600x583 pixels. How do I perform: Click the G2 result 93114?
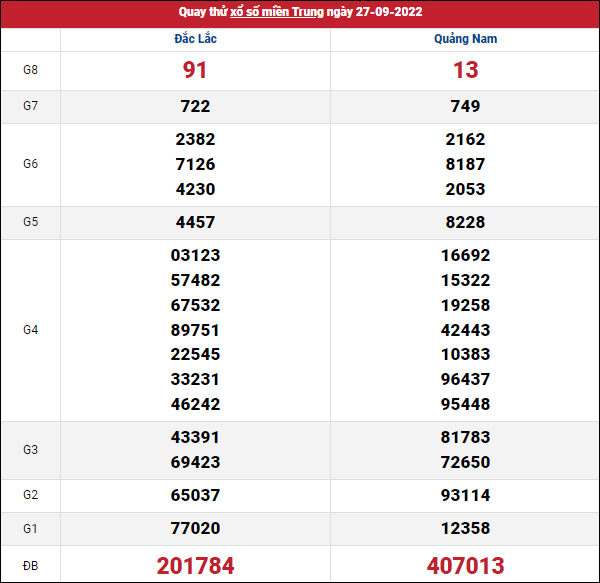point(465,495)
